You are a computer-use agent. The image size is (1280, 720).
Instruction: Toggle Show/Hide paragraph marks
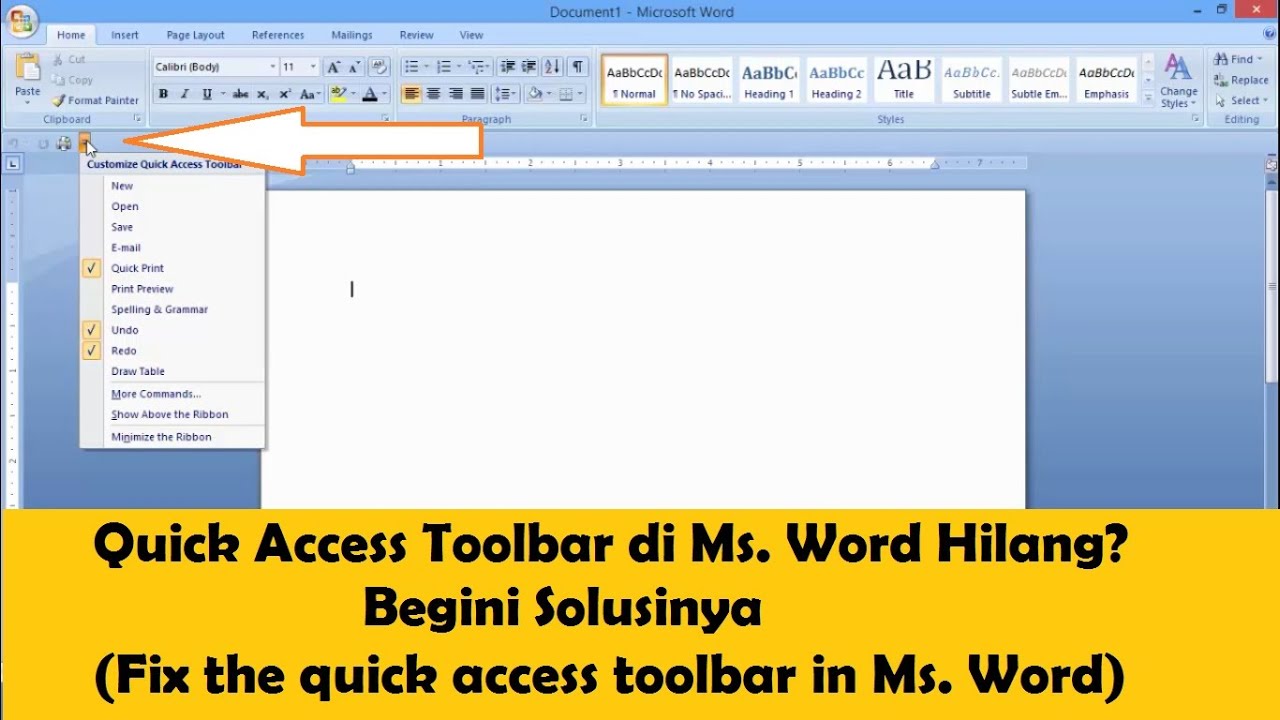click(577, 67)
